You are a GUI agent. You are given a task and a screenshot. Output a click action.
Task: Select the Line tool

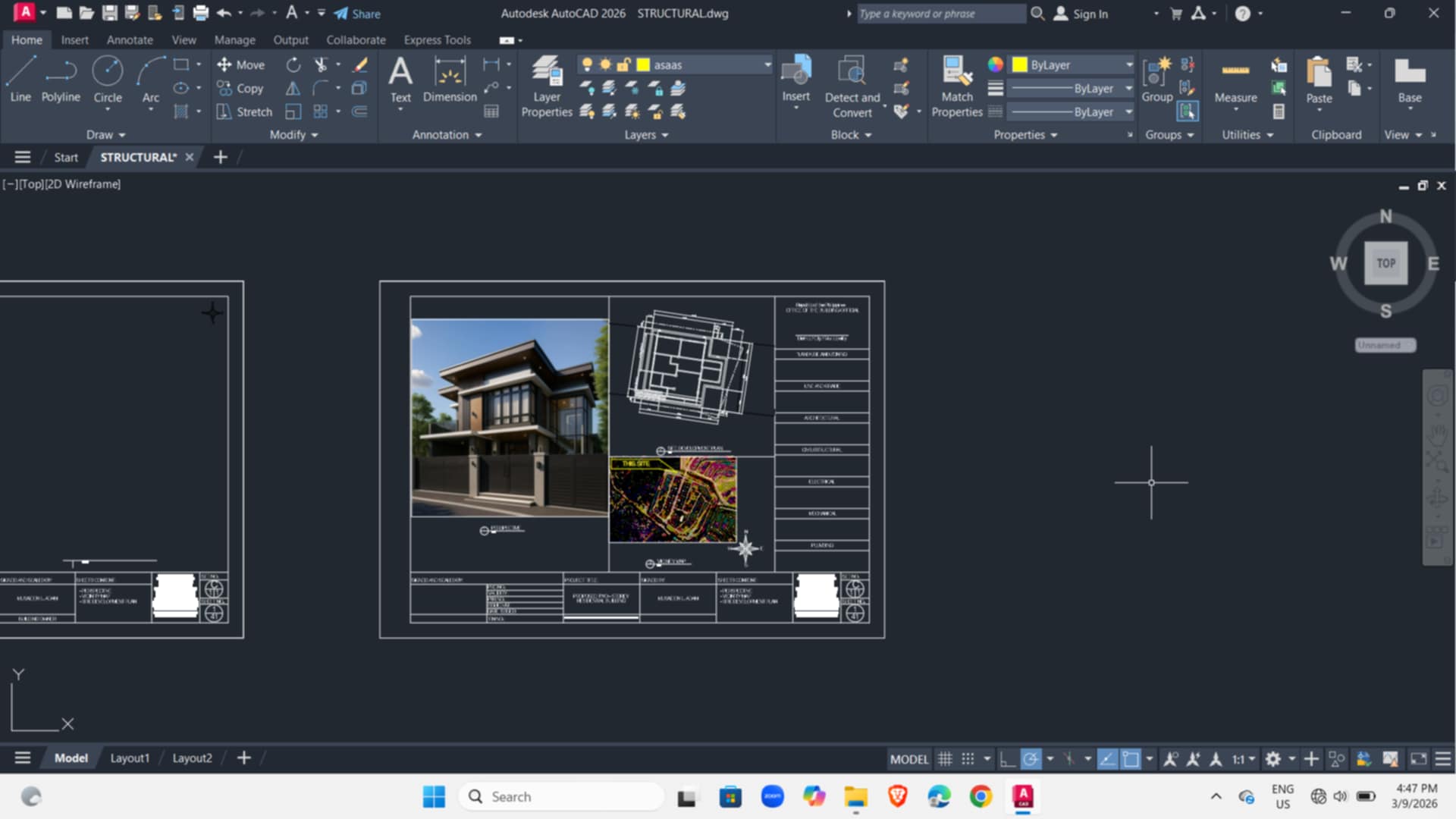pyautogui.click(x=20, y=80)
